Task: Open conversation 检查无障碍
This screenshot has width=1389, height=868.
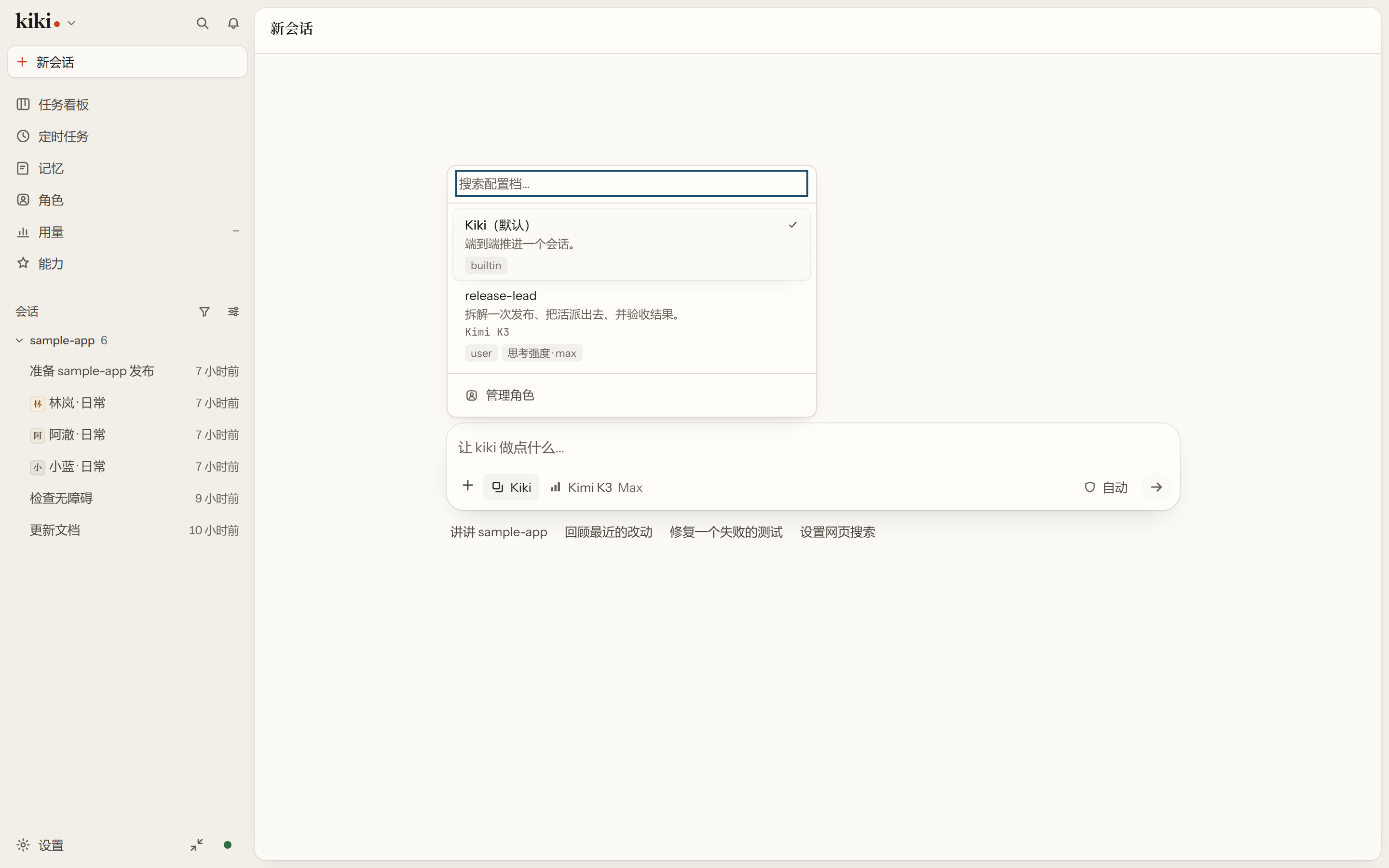Action: (x=127, y=498)
